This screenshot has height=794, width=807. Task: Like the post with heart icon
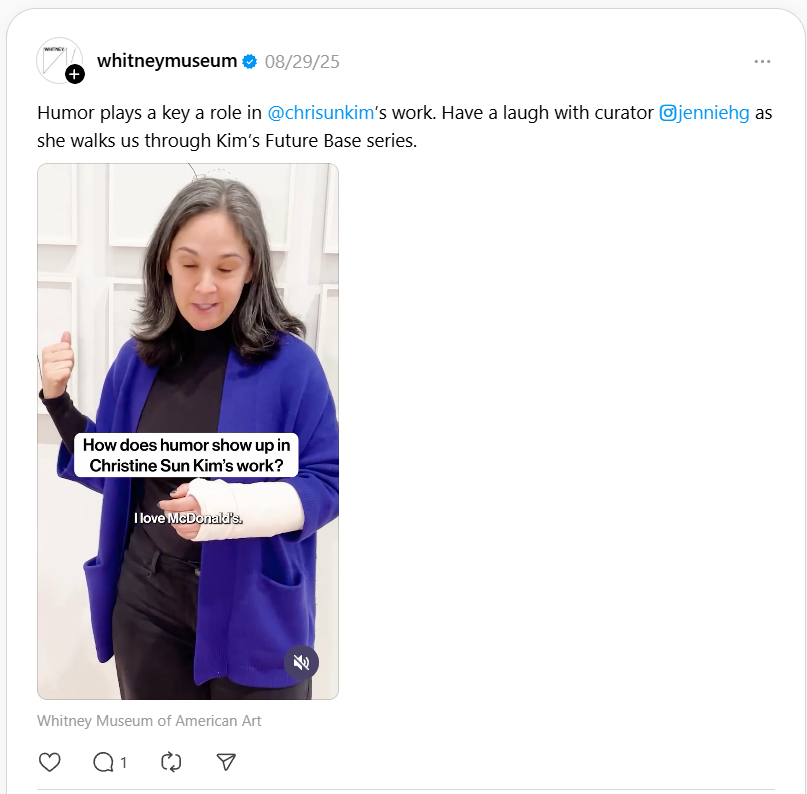[49, 762]
